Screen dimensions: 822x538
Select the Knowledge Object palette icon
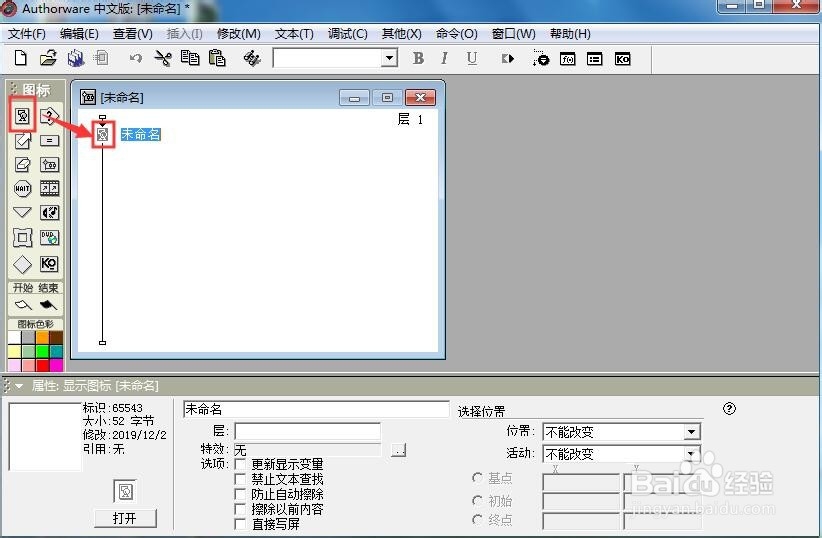(49, 263)
